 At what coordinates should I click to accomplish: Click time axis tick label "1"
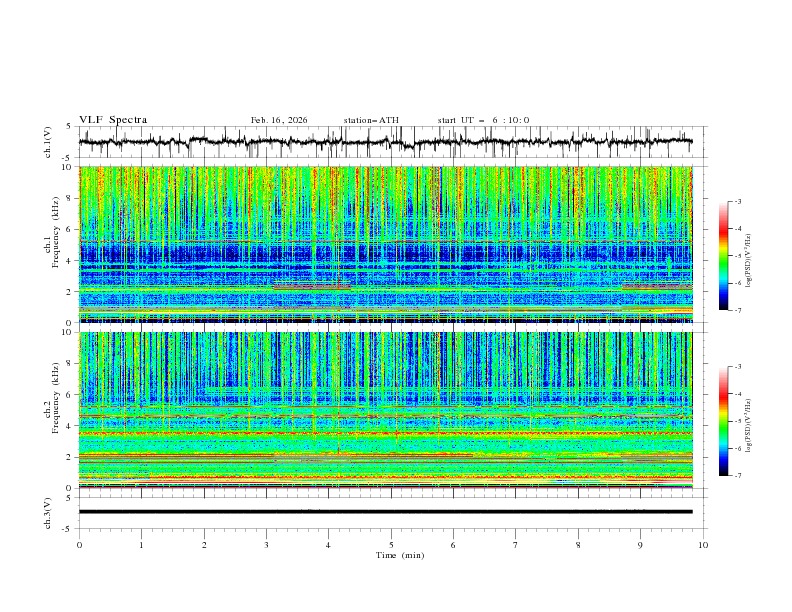141,545
